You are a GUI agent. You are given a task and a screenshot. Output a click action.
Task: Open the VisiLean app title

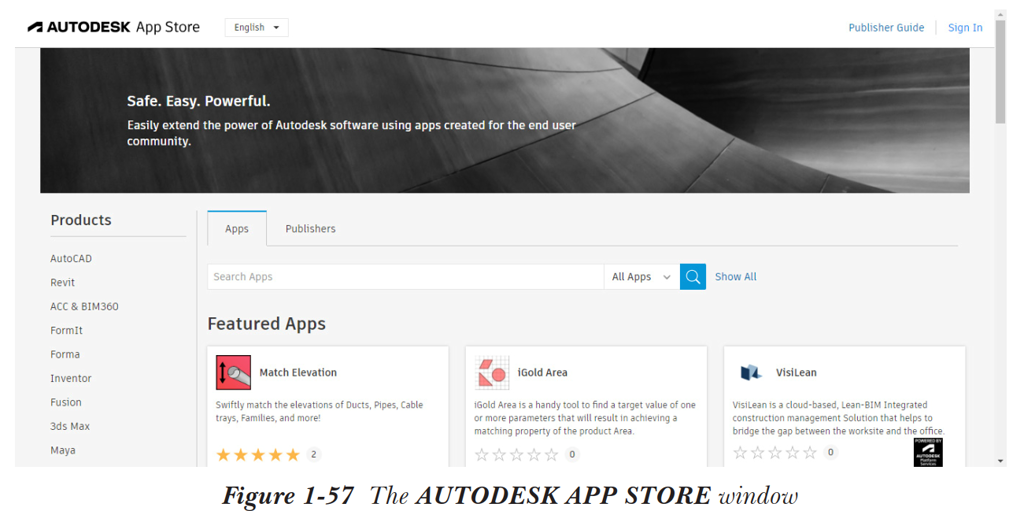(796, 372)
